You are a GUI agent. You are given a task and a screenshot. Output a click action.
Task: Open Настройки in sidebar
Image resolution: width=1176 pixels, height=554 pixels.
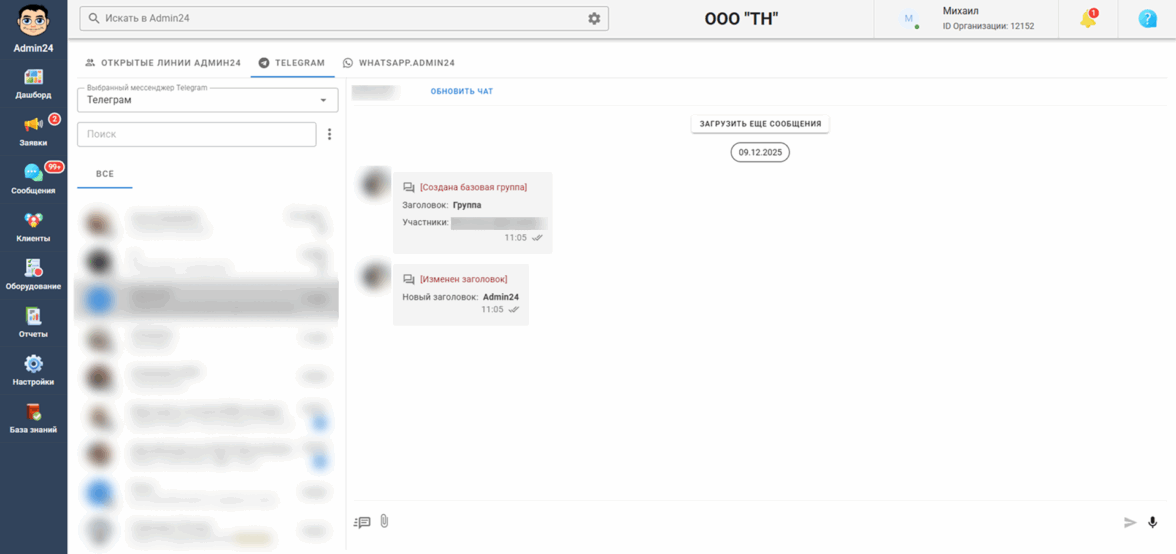coord(33,370)
